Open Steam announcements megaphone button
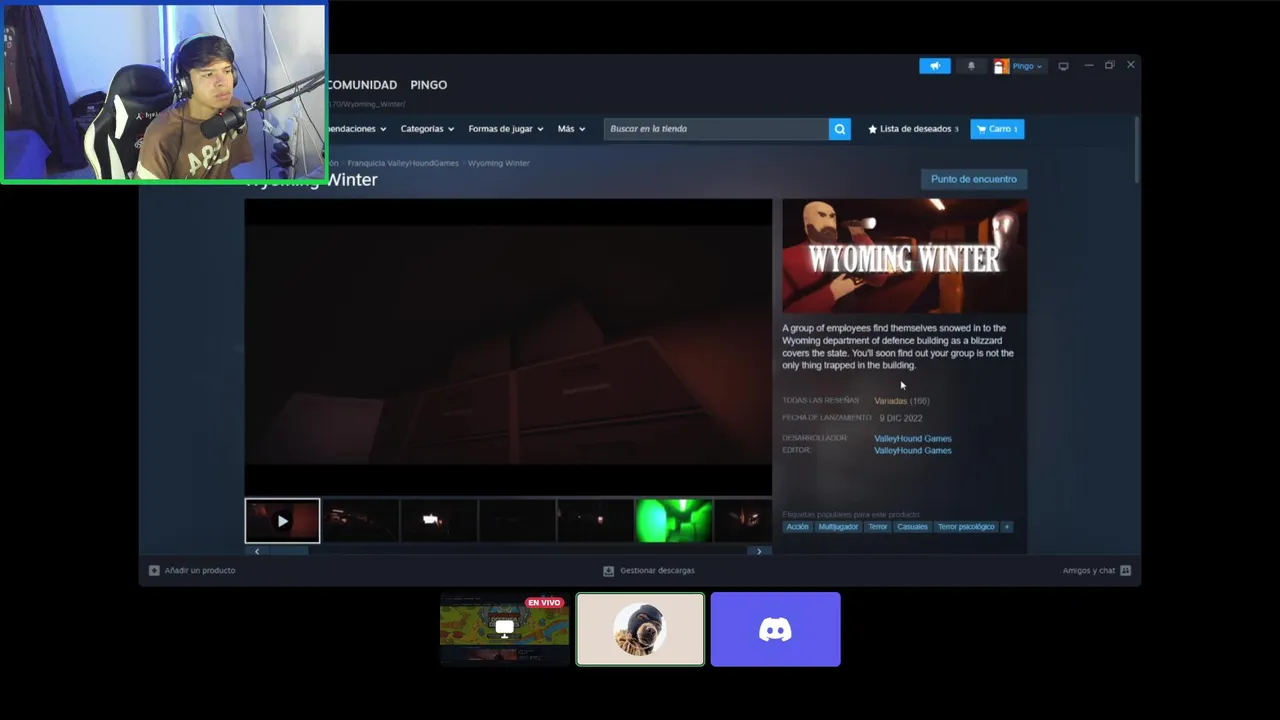Viewport: 1280px width, 720px height. (935, 66)
